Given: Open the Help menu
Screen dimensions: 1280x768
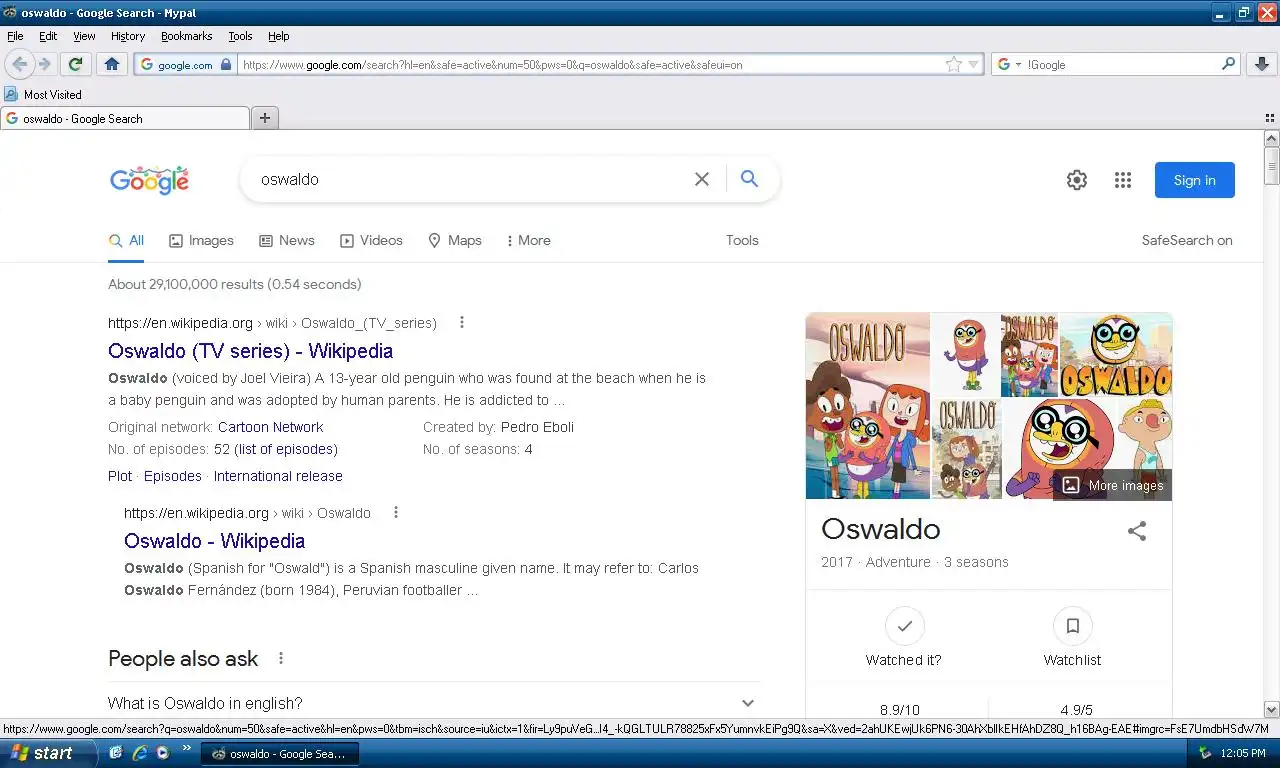Looking at the screenshot, I should (x=279, y=36).
